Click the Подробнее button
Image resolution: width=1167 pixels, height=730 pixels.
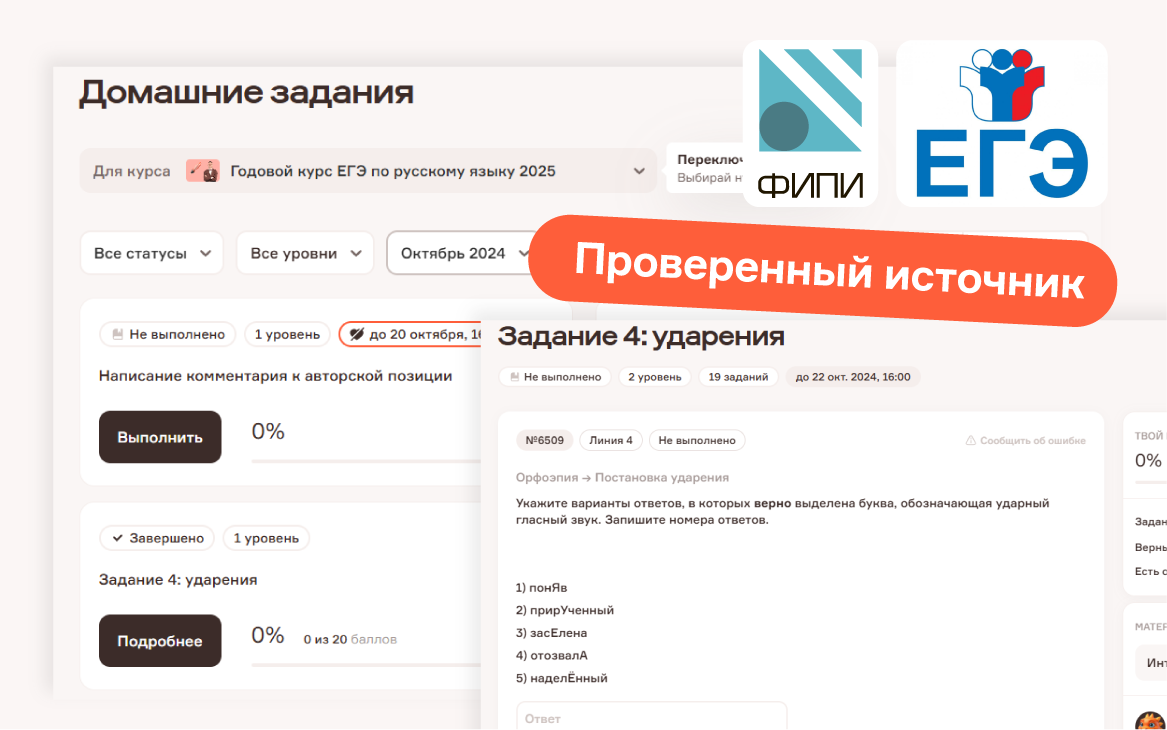pyautogui.click(x=160, y=640)
